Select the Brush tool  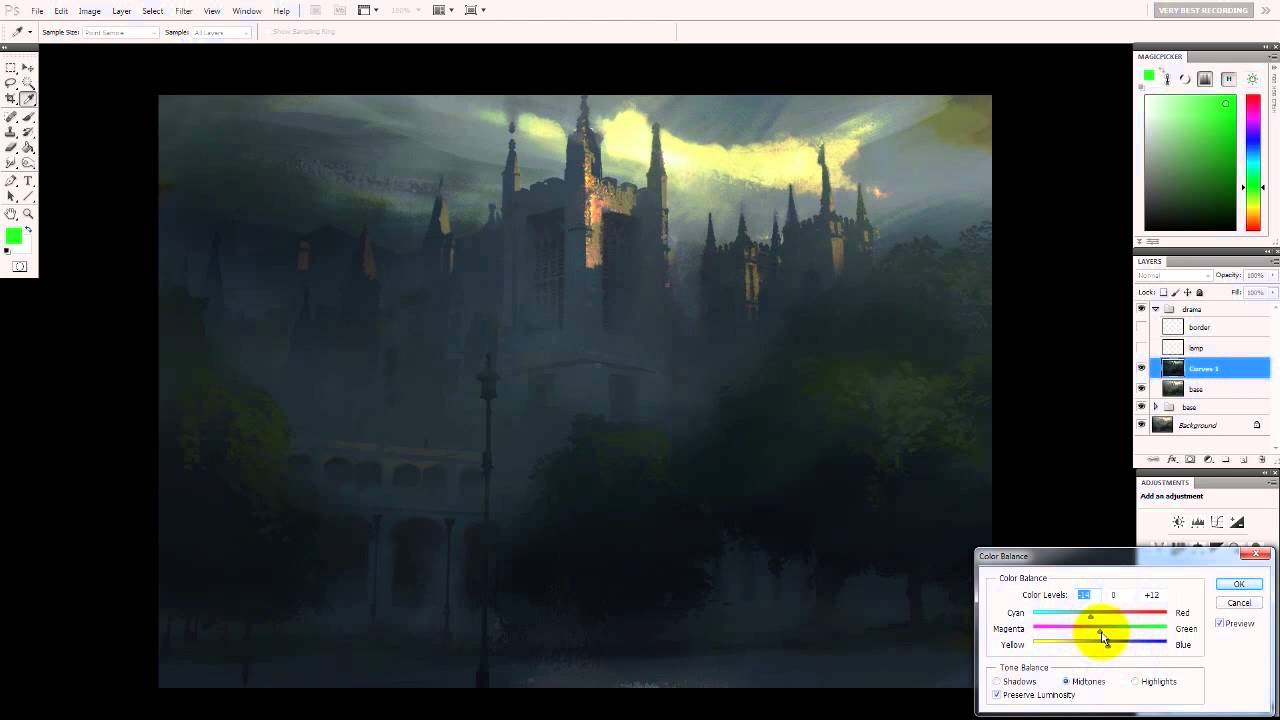pos(28,116)
